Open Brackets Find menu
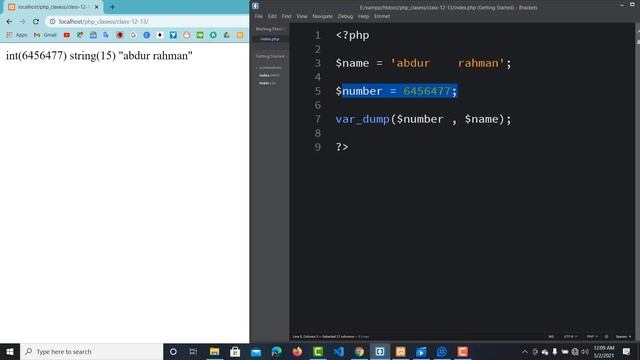 [287, 16]
